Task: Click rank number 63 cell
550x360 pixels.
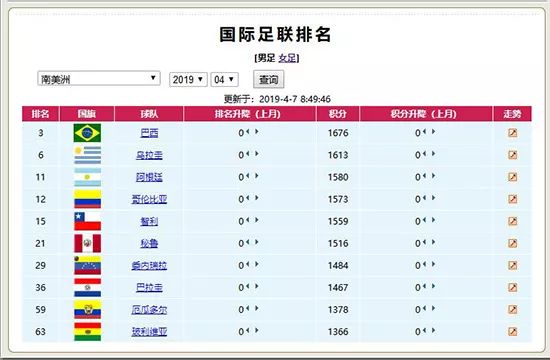Action: pos(41,332)
